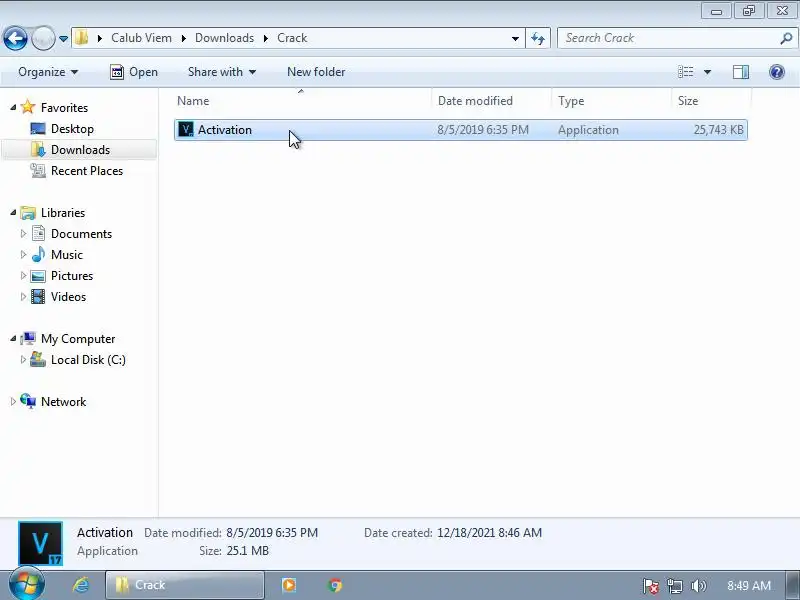Create a New folder
The width and height of the screenshot is (800, 600).
pyautogui.click(x=316, y=72)
